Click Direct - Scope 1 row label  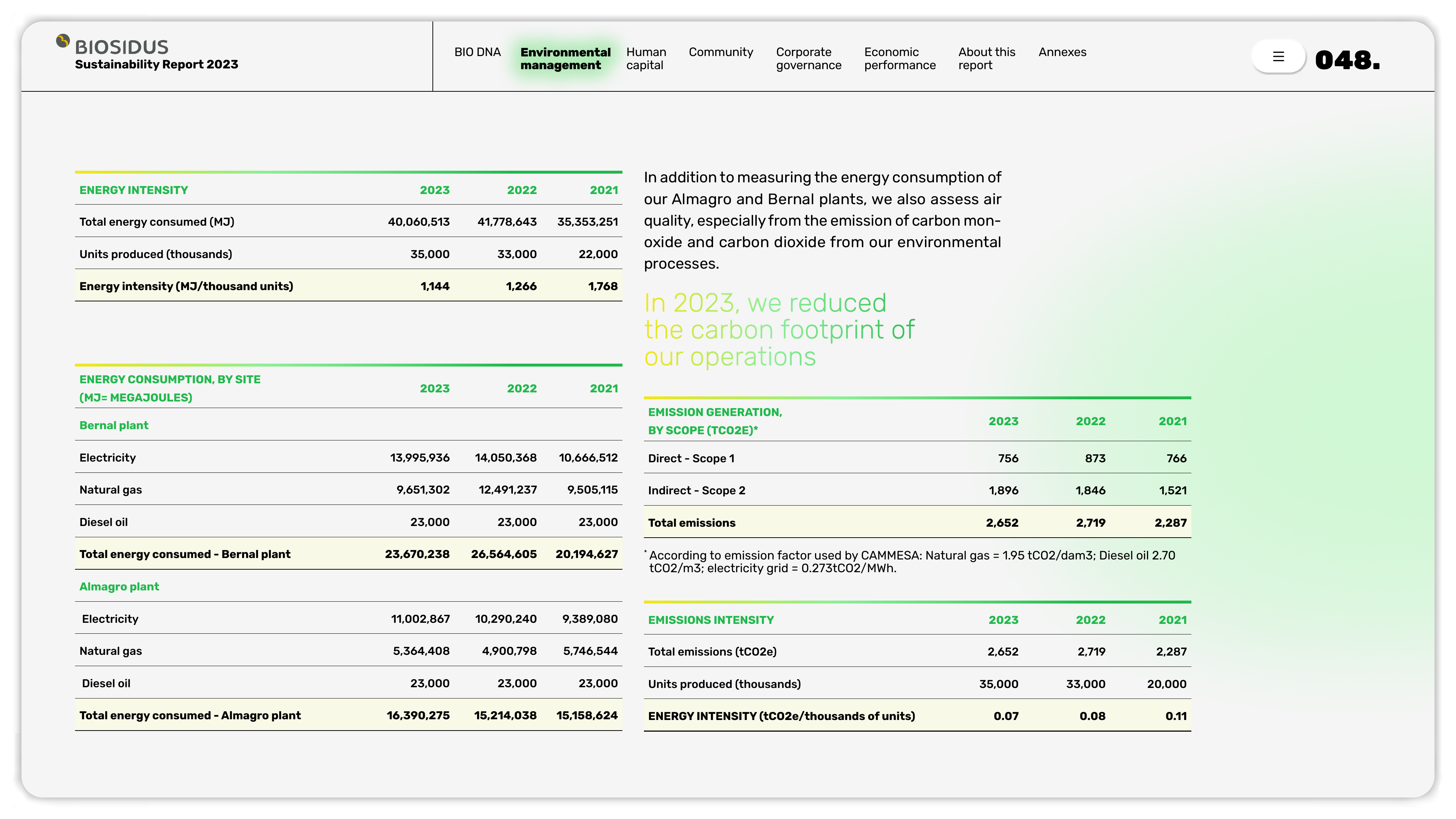[691, 458]
